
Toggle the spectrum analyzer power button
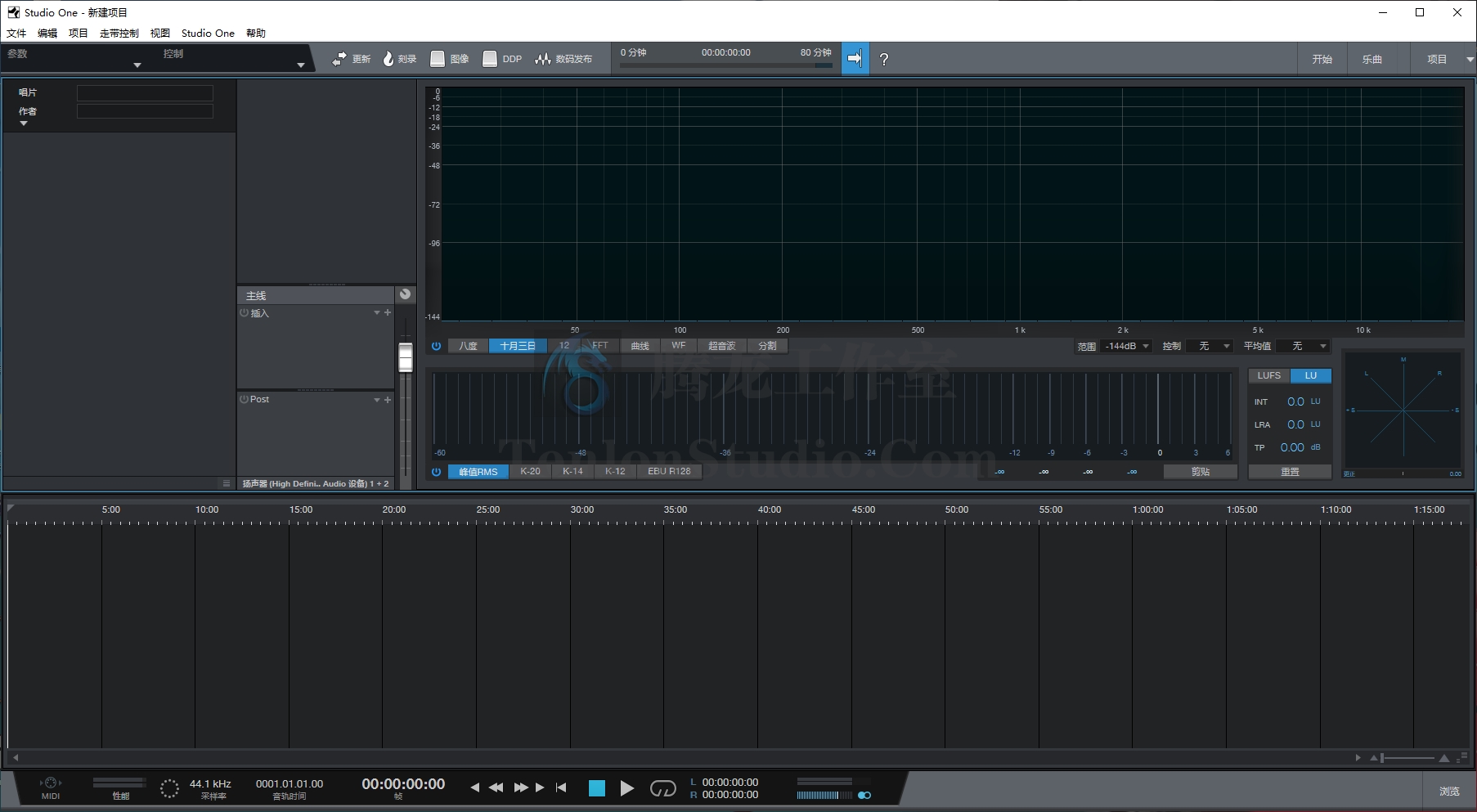pyautogui.click(x=436, y=346)
